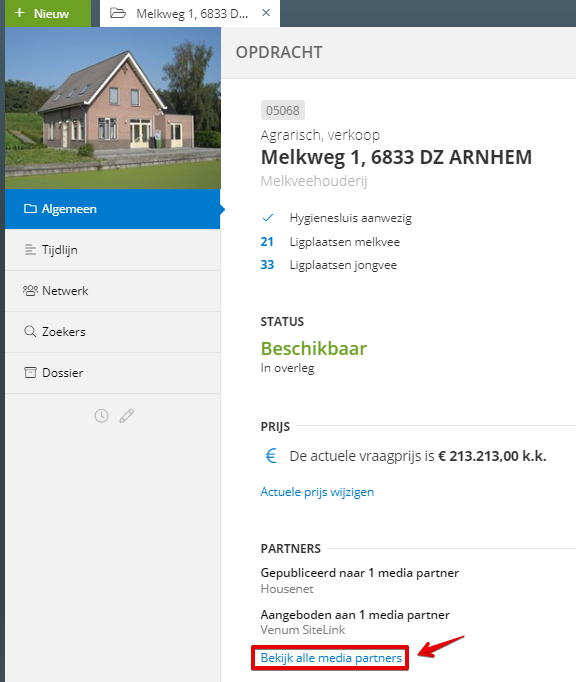Click Actuele prijs wijzigen link
The image size is (576, 682).
pyautogui.click(x=317, y=492)
